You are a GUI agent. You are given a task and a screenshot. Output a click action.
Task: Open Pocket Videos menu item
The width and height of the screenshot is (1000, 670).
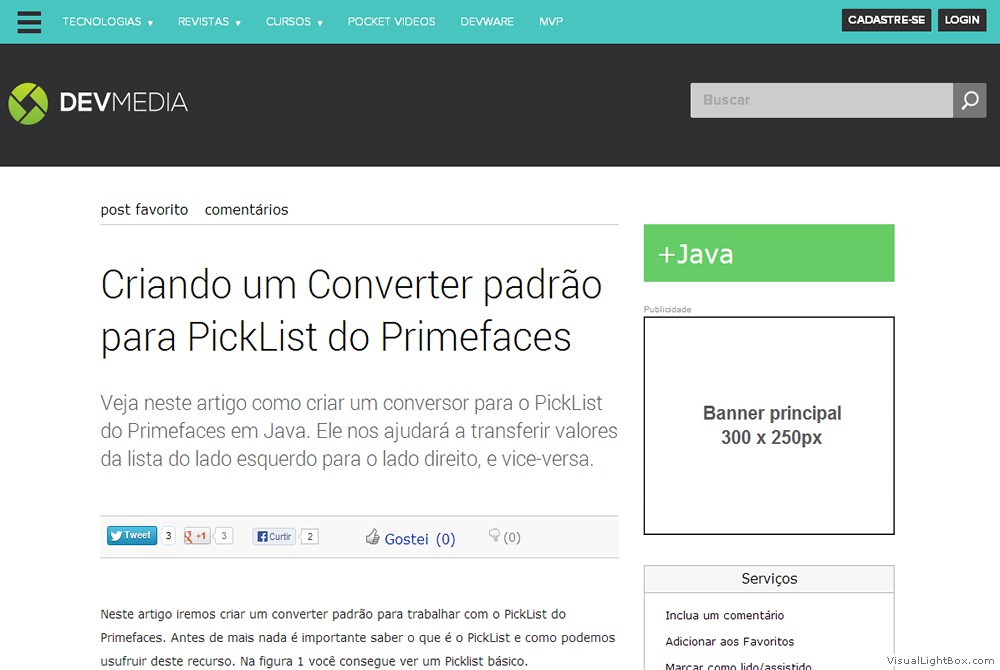click(392, 22)
